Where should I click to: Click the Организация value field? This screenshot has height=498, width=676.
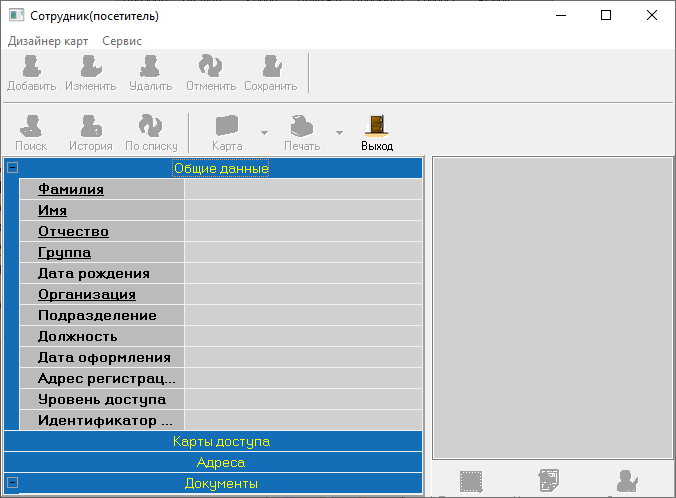(x=303, y=294)
